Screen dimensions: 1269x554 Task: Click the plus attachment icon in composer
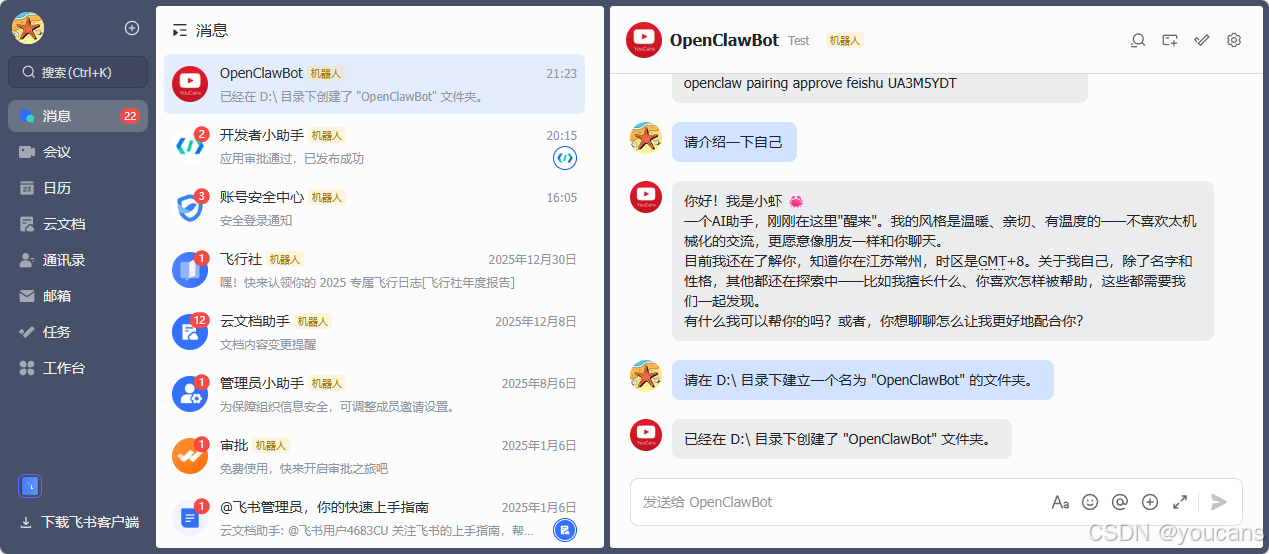pos(1150,502)
